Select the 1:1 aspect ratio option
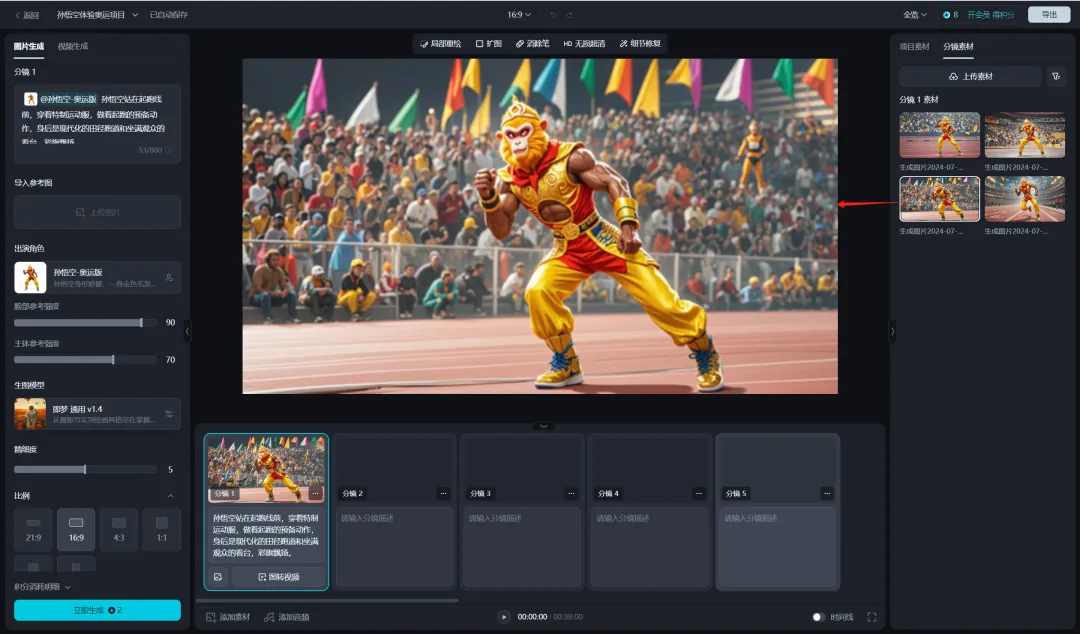Image resolution: width=1080 pixels, height=634 pixels. click(161, 529)
